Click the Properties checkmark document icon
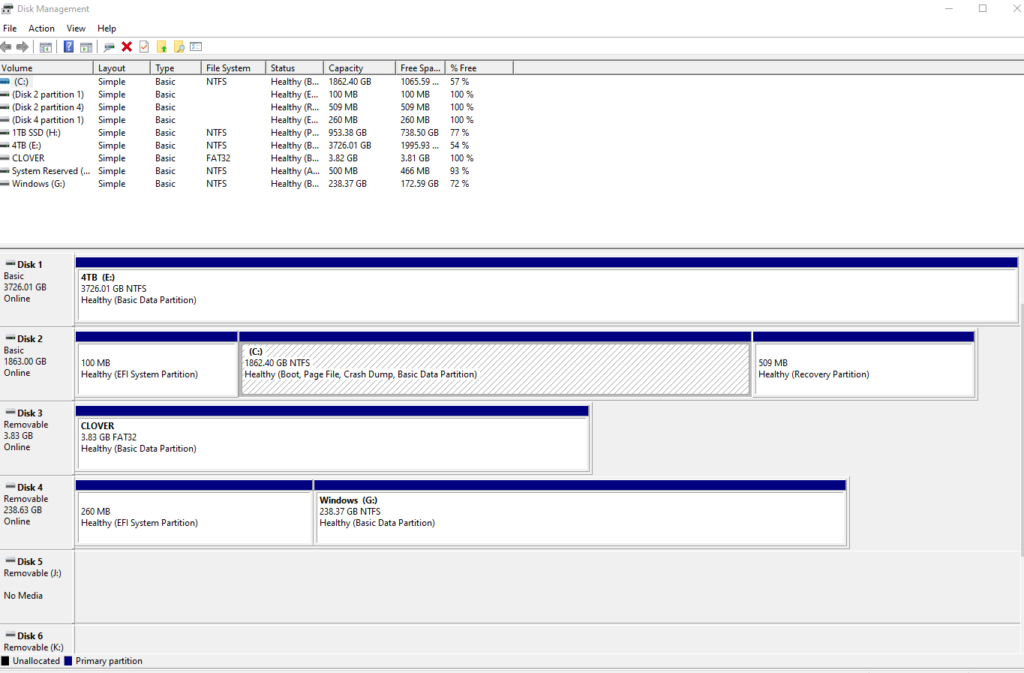The image size is (1024, 673). [x=144, y=47]
